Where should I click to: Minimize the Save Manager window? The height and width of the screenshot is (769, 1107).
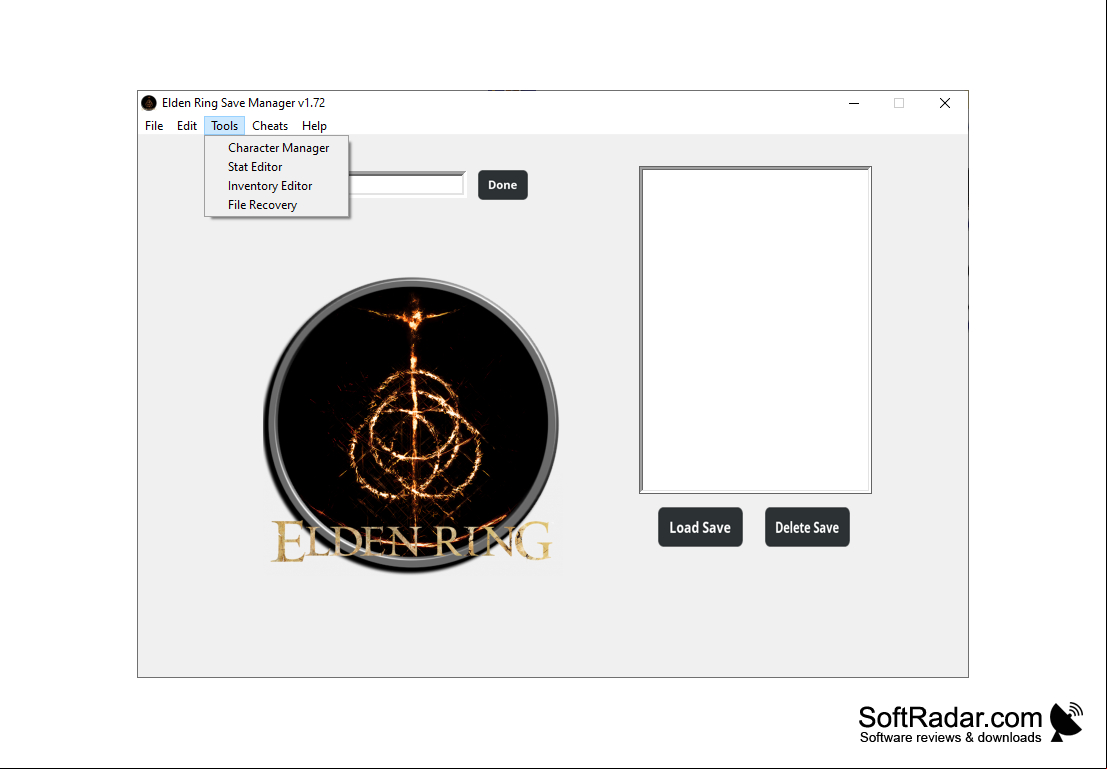(x=854, y=103)
